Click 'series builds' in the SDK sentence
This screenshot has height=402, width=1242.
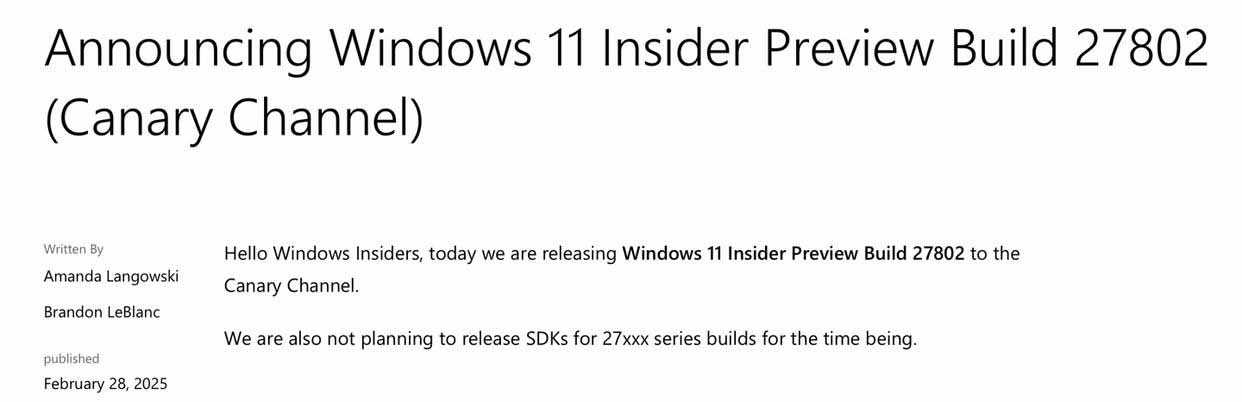(707, 338)
